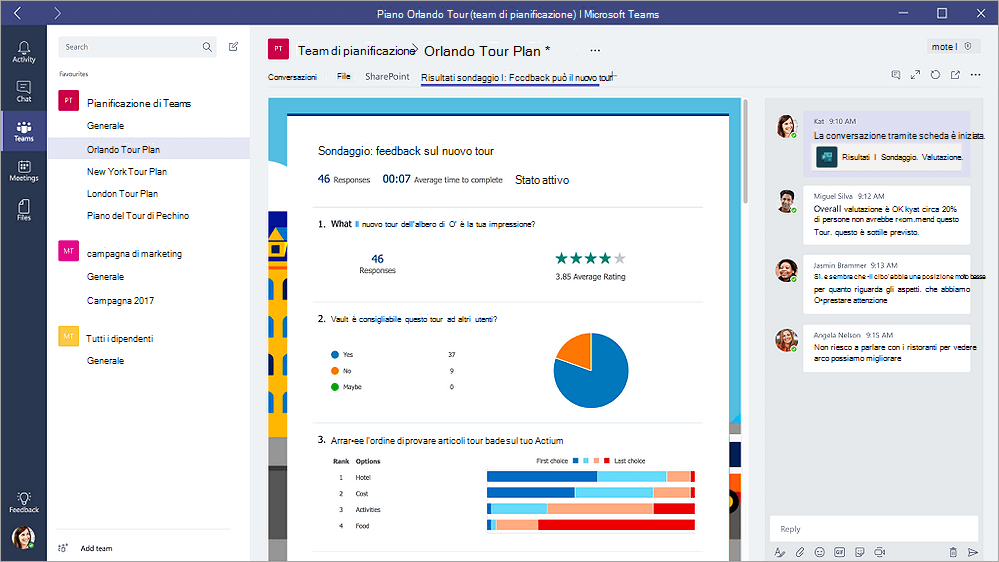Click the add team icon

(62, 548)
